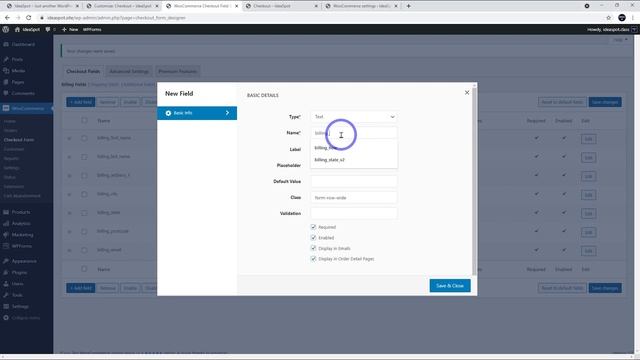This screenshot has height=360, width=640.
Task: Expand the Basic Info chevron arrow
Action: click(227, 113)
